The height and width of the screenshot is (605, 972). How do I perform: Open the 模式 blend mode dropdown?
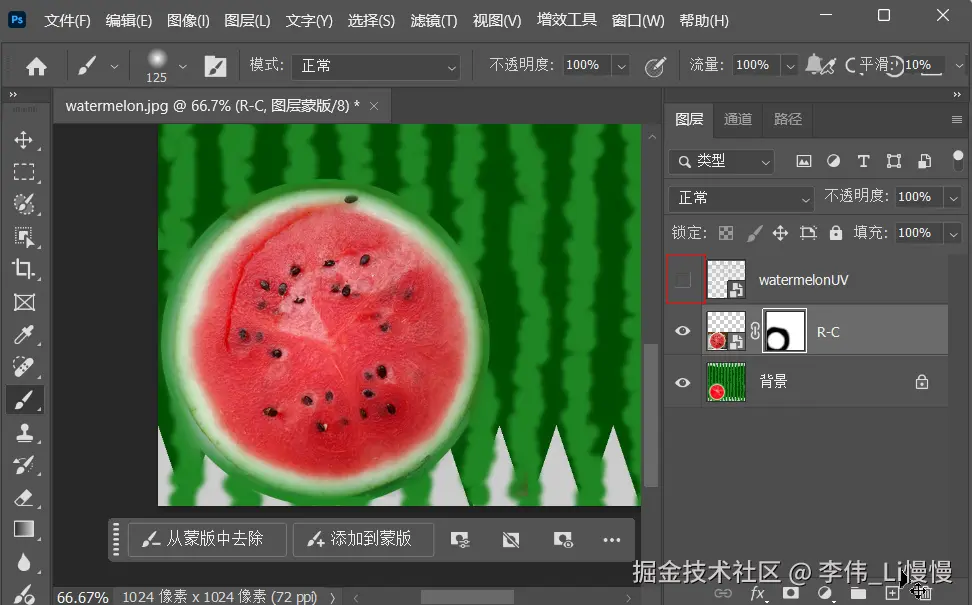tap(376, 66)
